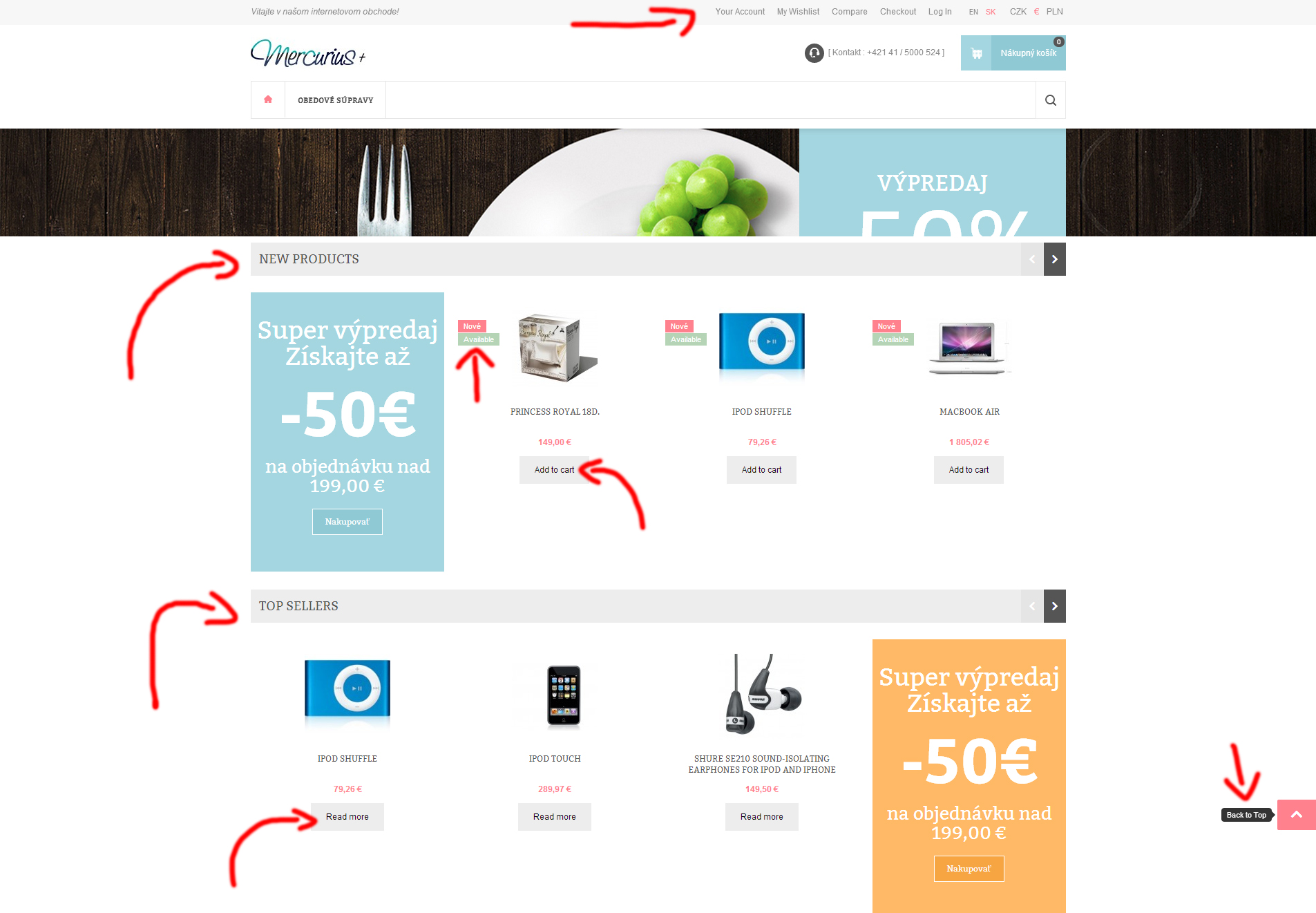Switch language to SK

click(991, 12)
